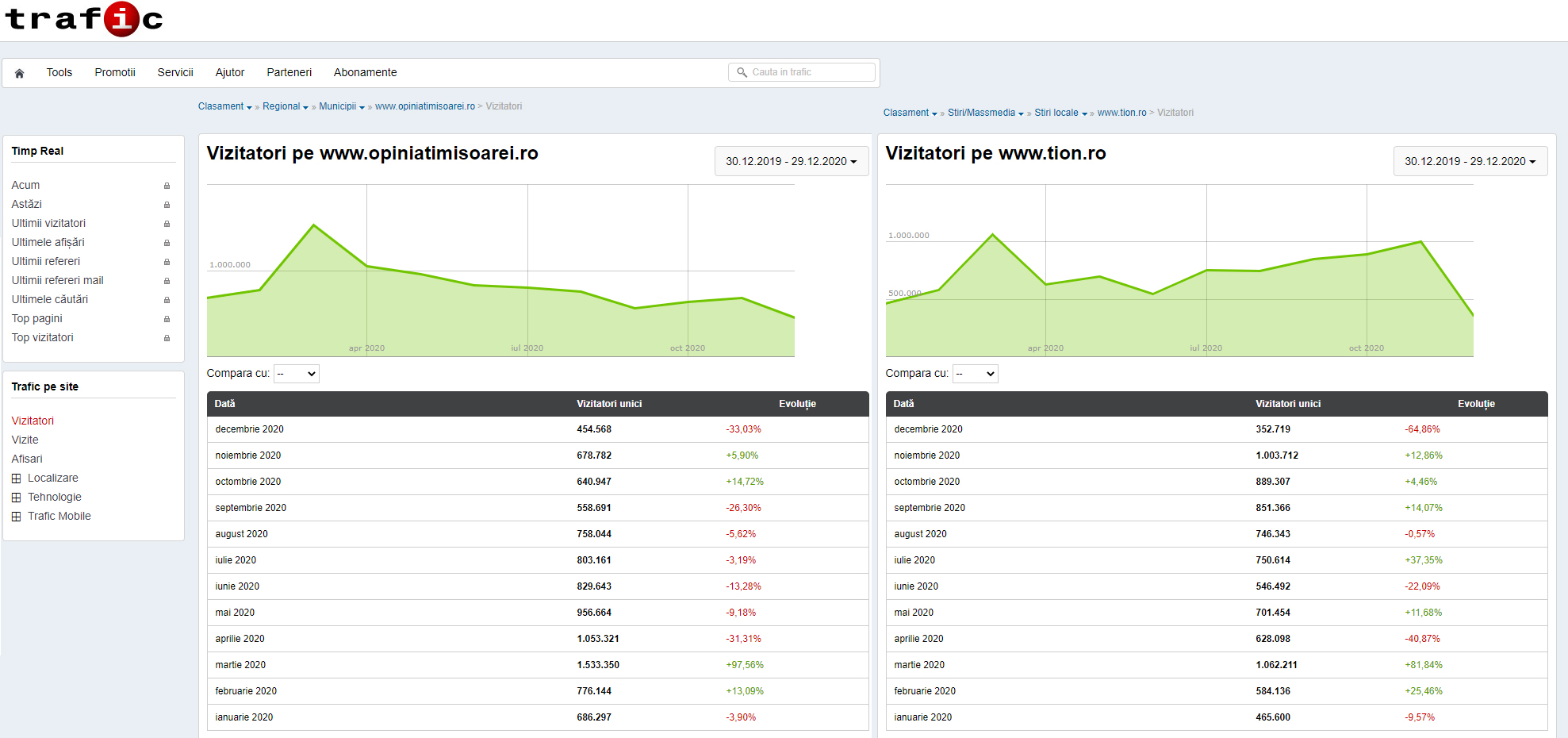Image resolution: width=1568 pixels, height=738 pixels.
Task: Click the search magnifier icon
Action: click(x=742, y=72)
